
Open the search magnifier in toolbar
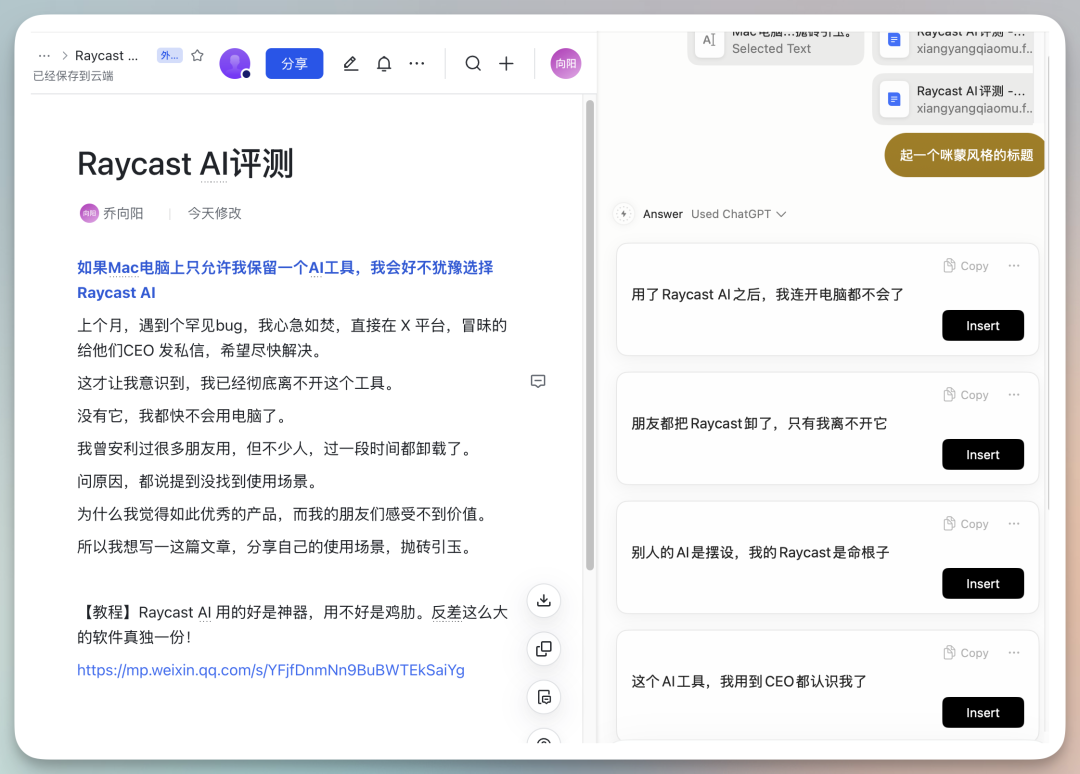(473, 64)
